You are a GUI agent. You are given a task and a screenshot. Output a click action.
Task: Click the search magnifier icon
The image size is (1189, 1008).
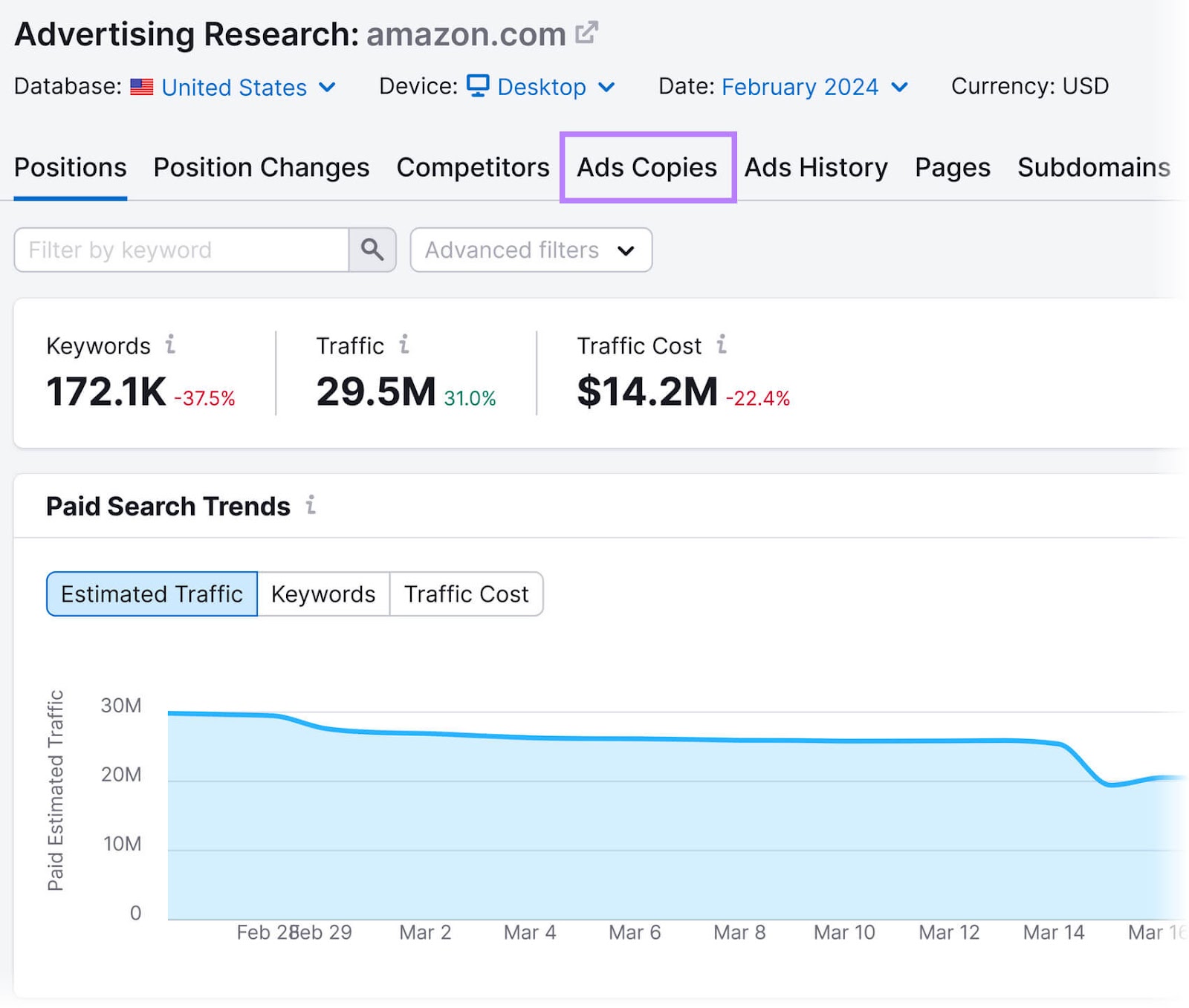click(372, 250)
